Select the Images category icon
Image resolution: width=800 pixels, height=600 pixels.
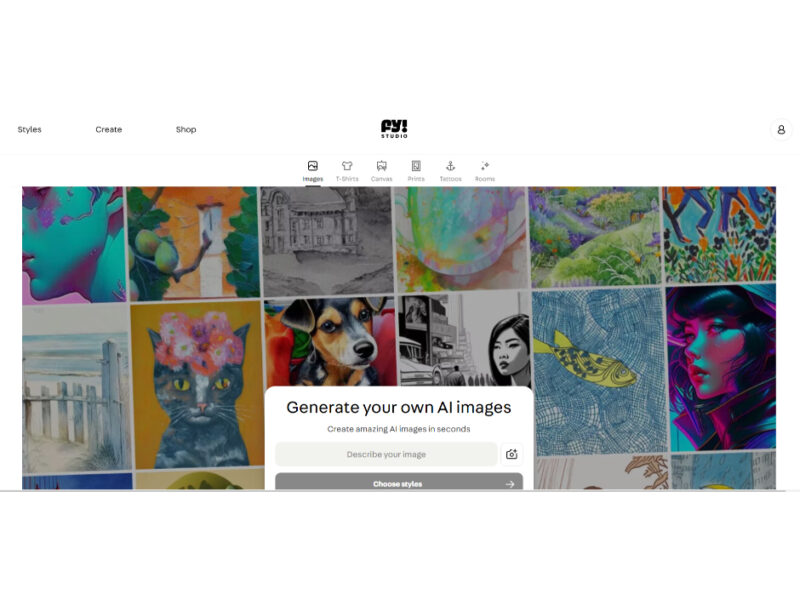pos(313,166)
